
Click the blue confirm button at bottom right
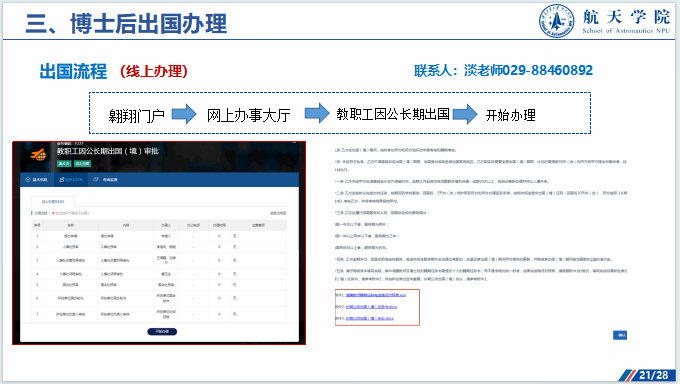(620, 335)
